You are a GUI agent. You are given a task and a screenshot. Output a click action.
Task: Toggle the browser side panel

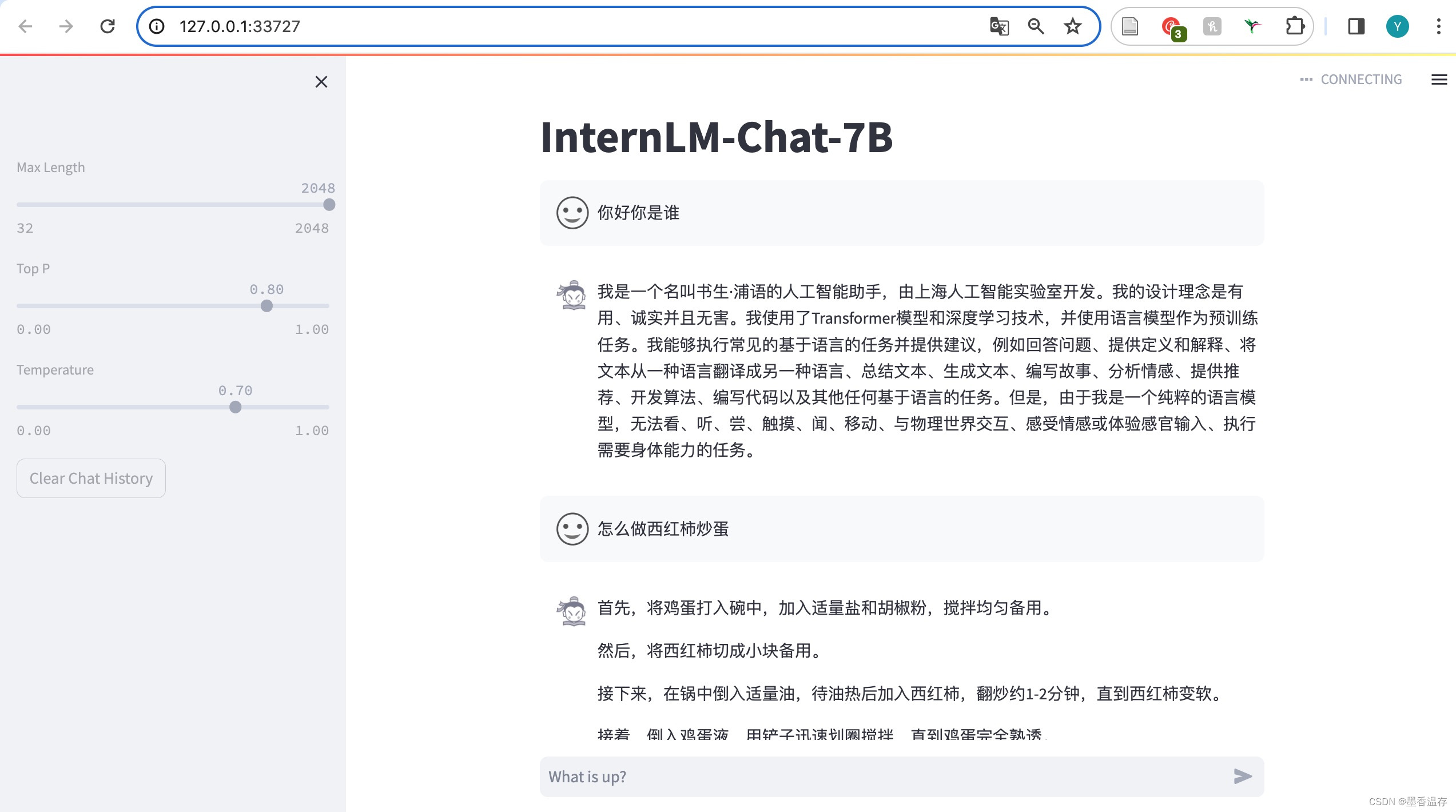1356,26
